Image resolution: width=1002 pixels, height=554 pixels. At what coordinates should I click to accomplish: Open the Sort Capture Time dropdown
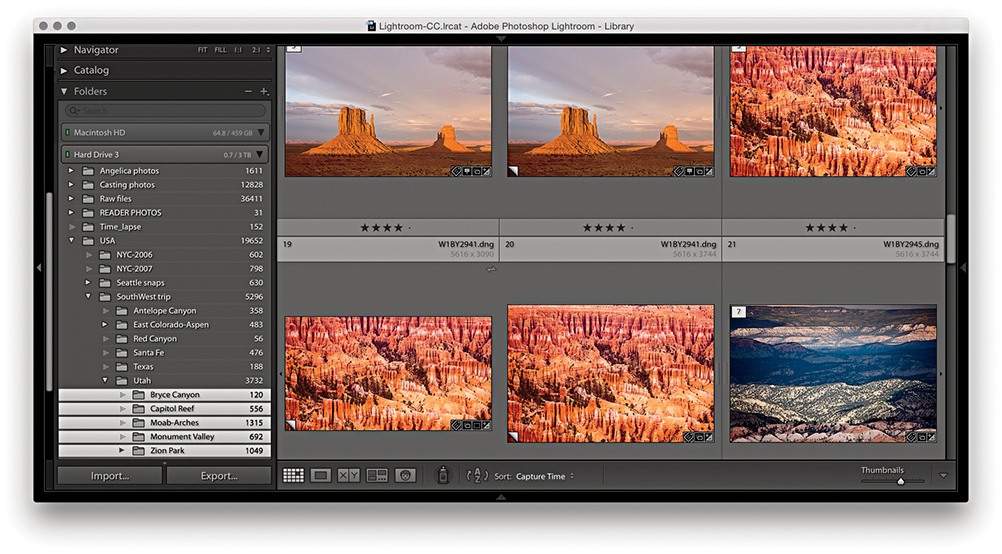546,477
